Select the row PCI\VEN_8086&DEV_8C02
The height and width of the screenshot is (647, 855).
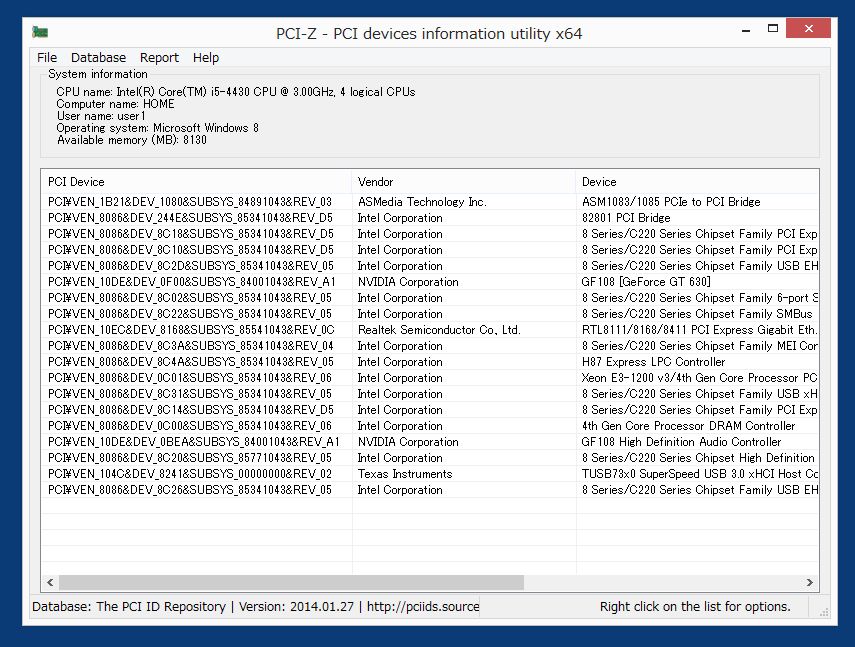430,298
